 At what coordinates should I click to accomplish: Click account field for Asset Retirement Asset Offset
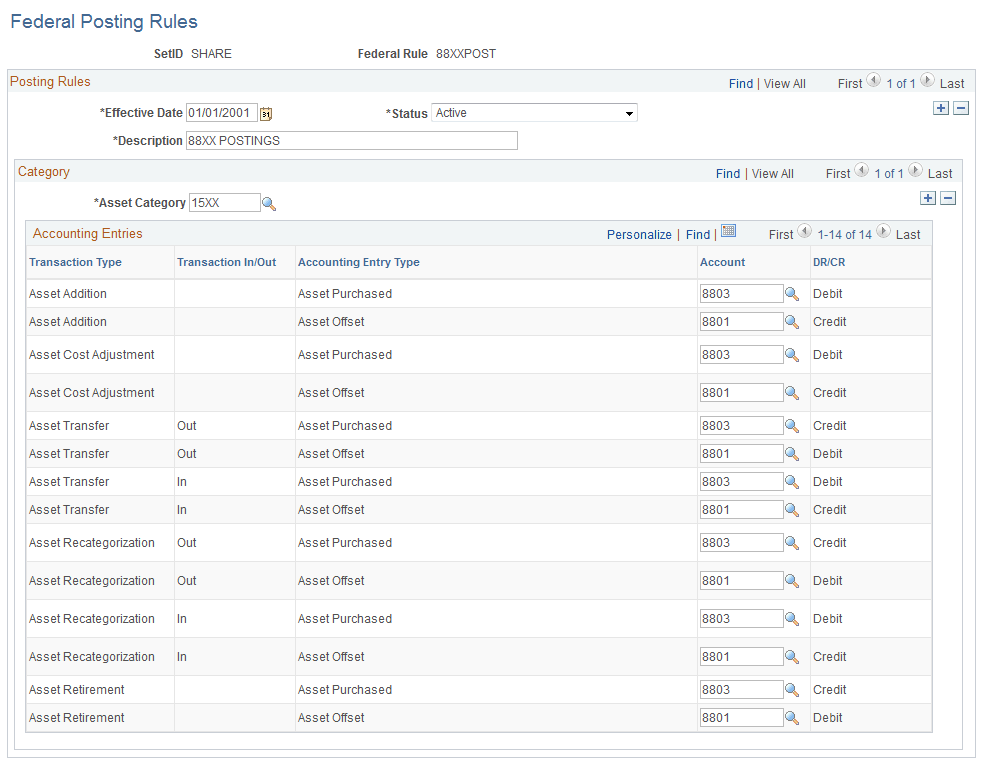pos(741,718)
